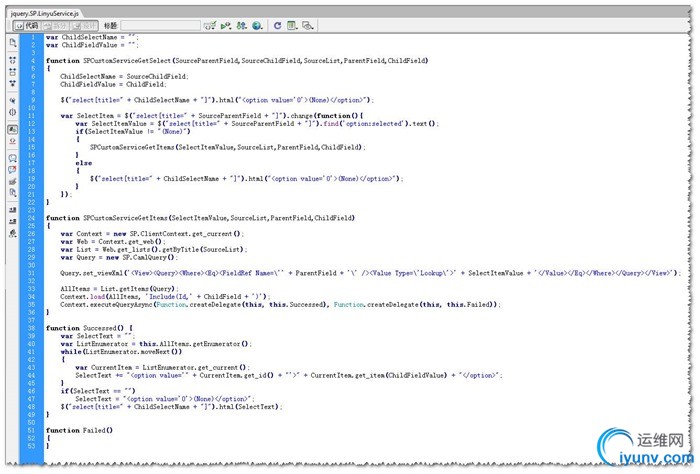The height and width of the screenshot is (474, 700).
Task: Click the Apply Comment speech bubble icon
Action: coord(12,158)
